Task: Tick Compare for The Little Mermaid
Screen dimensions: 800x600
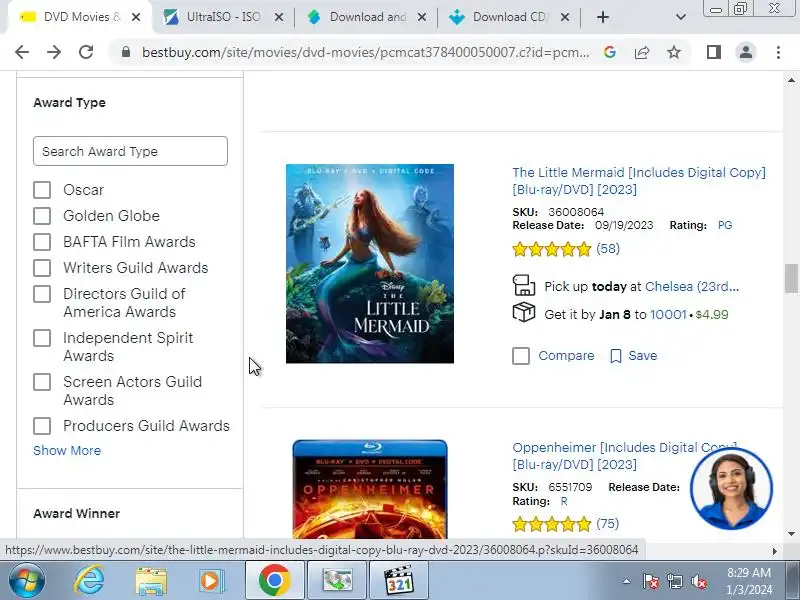Action: pos(521,356)
